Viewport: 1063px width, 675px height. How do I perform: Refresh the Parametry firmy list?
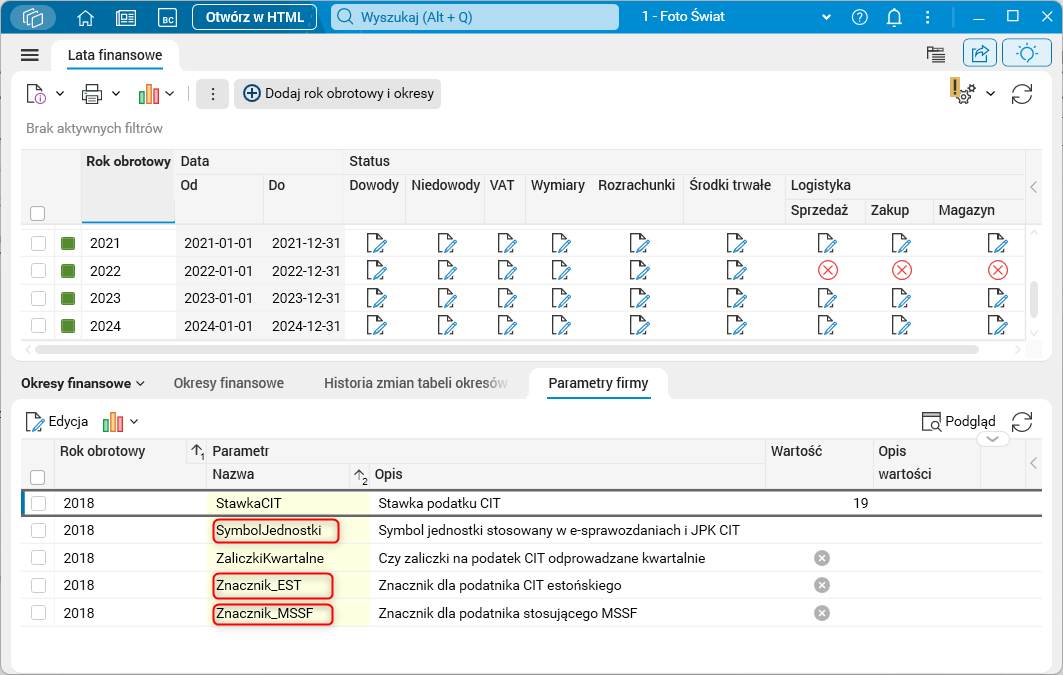[x=1022, y=422]
